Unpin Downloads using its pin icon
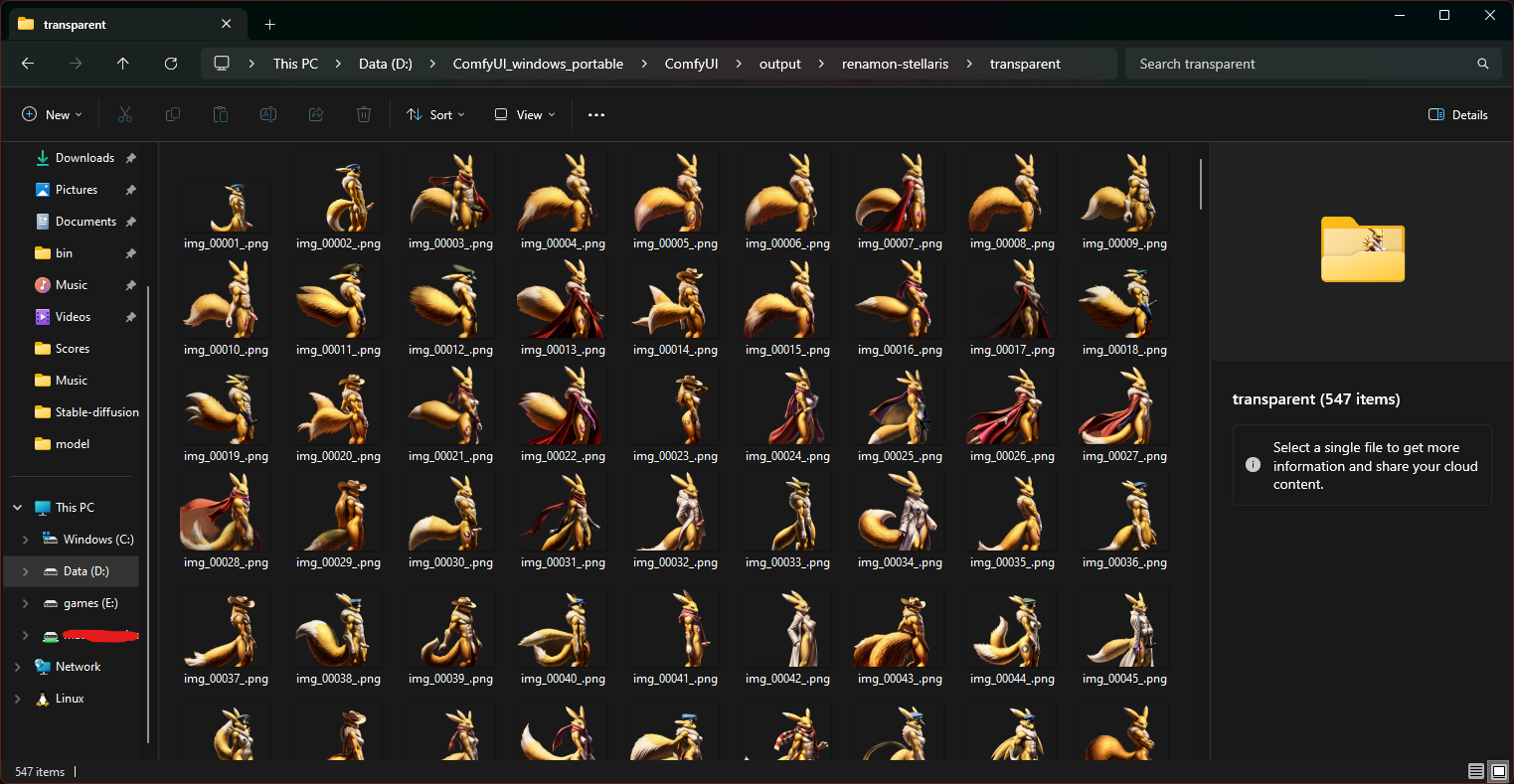The height and width of the screenshot is (784, 1514). pos(130,158)
